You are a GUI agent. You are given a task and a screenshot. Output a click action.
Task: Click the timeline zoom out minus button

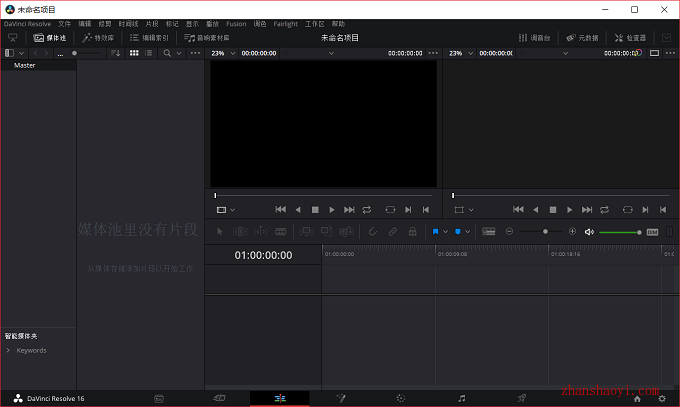tap(510, 232)
